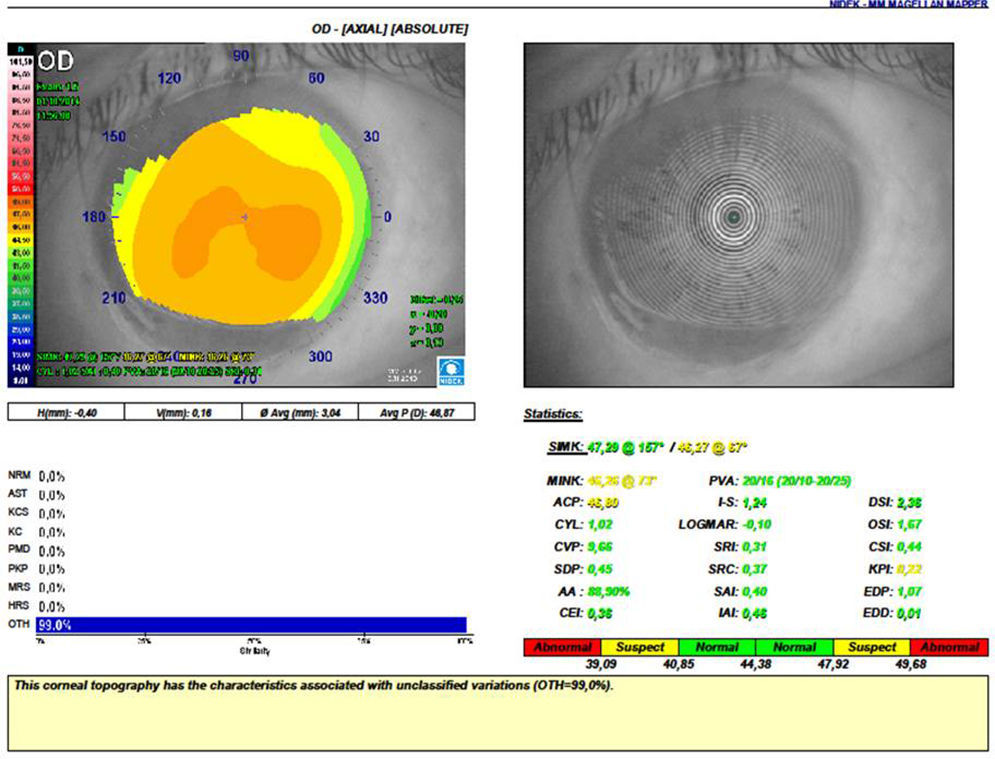Image resolution: width=995 pixels, height=759 pixels.
Task: Click the left yellow Suspect scale segment
Action: [x=640, y=647]
